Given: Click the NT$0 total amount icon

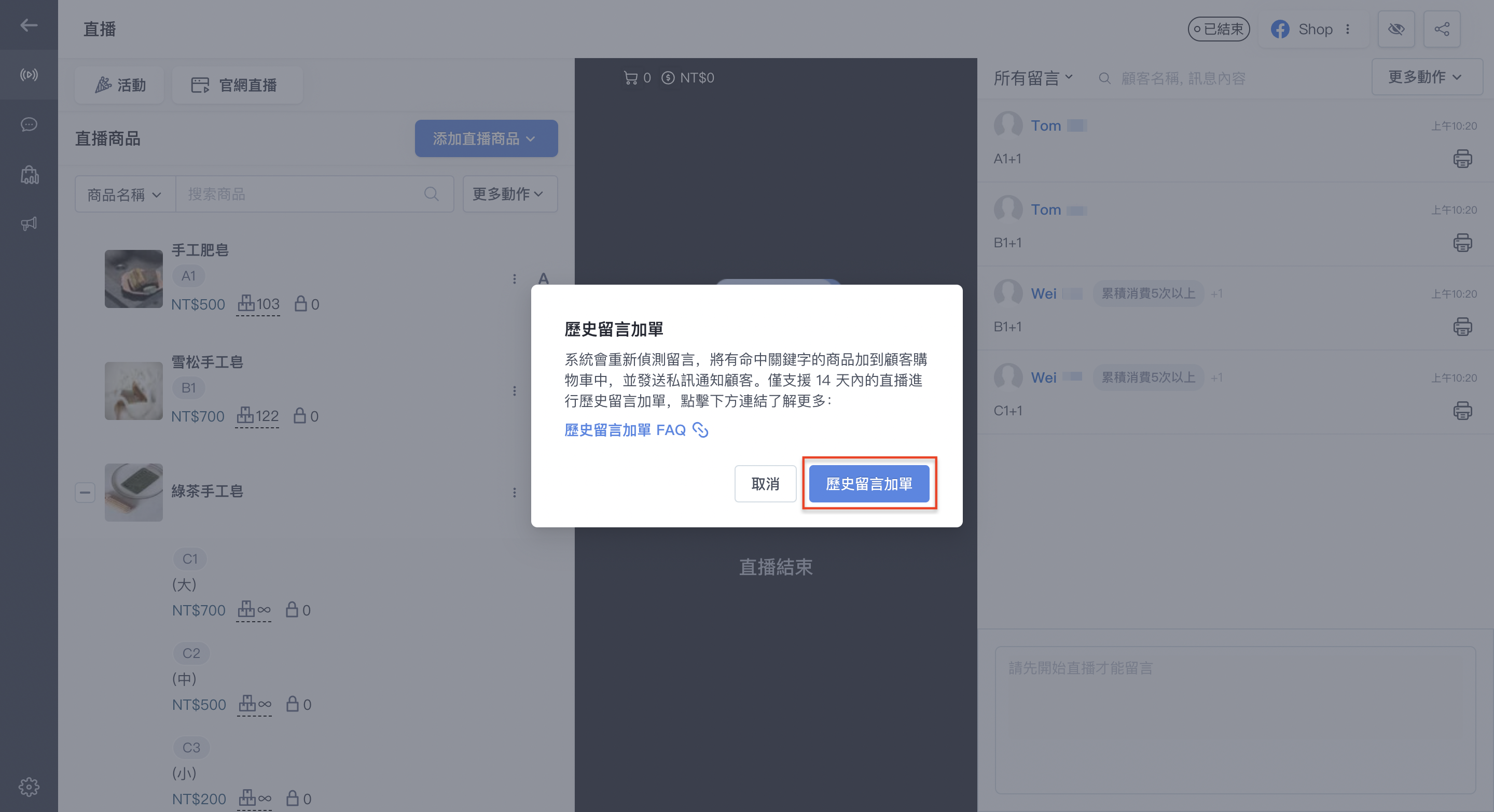Looking at the screenshot, I should pos(668,78).
